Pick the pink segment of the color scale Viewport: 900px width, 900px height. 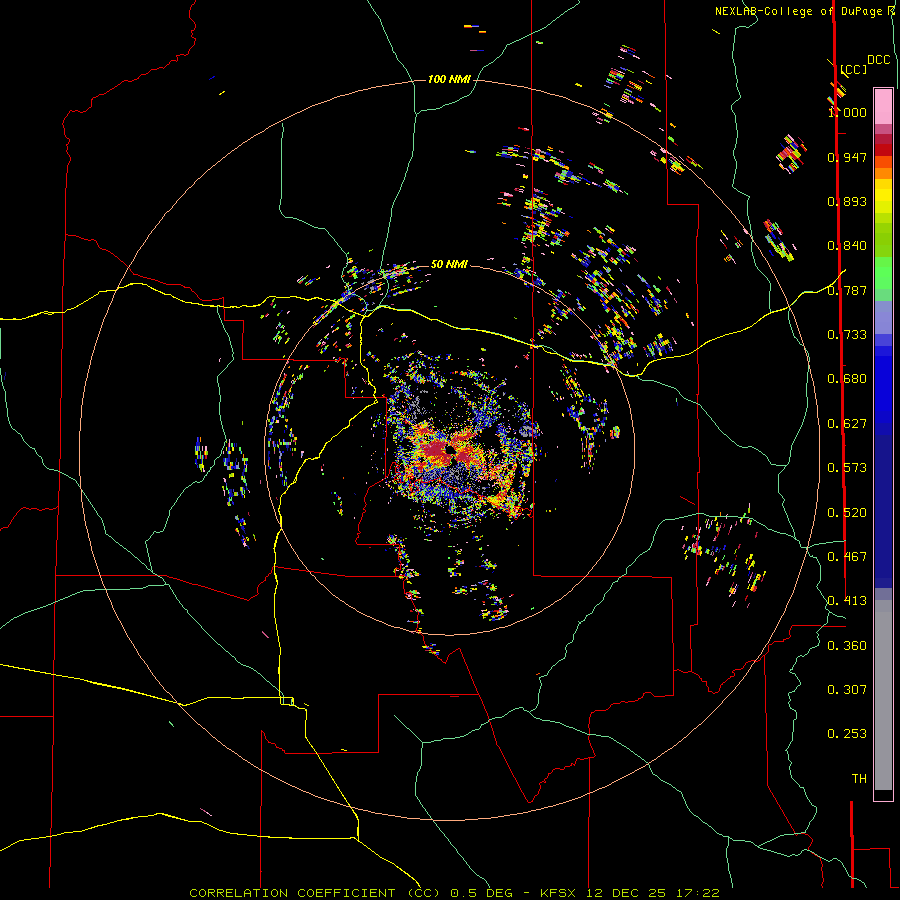883,107
